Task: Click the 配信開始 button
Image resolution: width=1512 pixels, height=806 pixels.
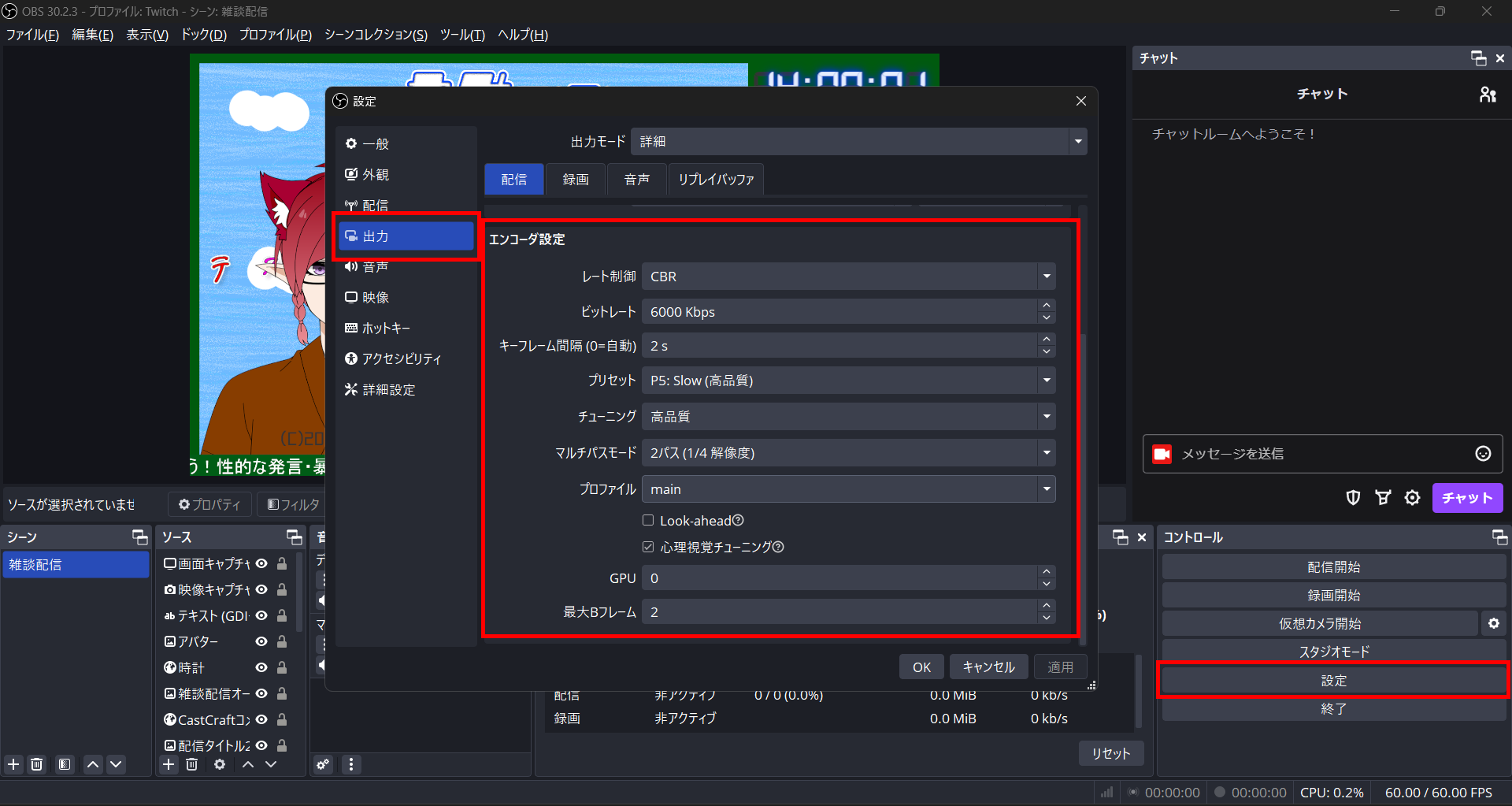Action: click(x=1334, y=567)
